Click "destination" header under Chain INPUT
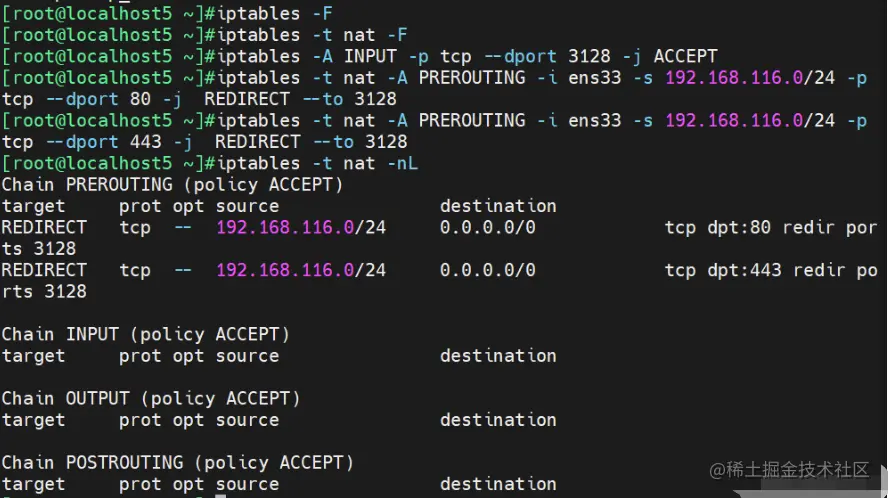Image resolution: width=888 pixels, height=498 pixels. [x=498, y=356]
